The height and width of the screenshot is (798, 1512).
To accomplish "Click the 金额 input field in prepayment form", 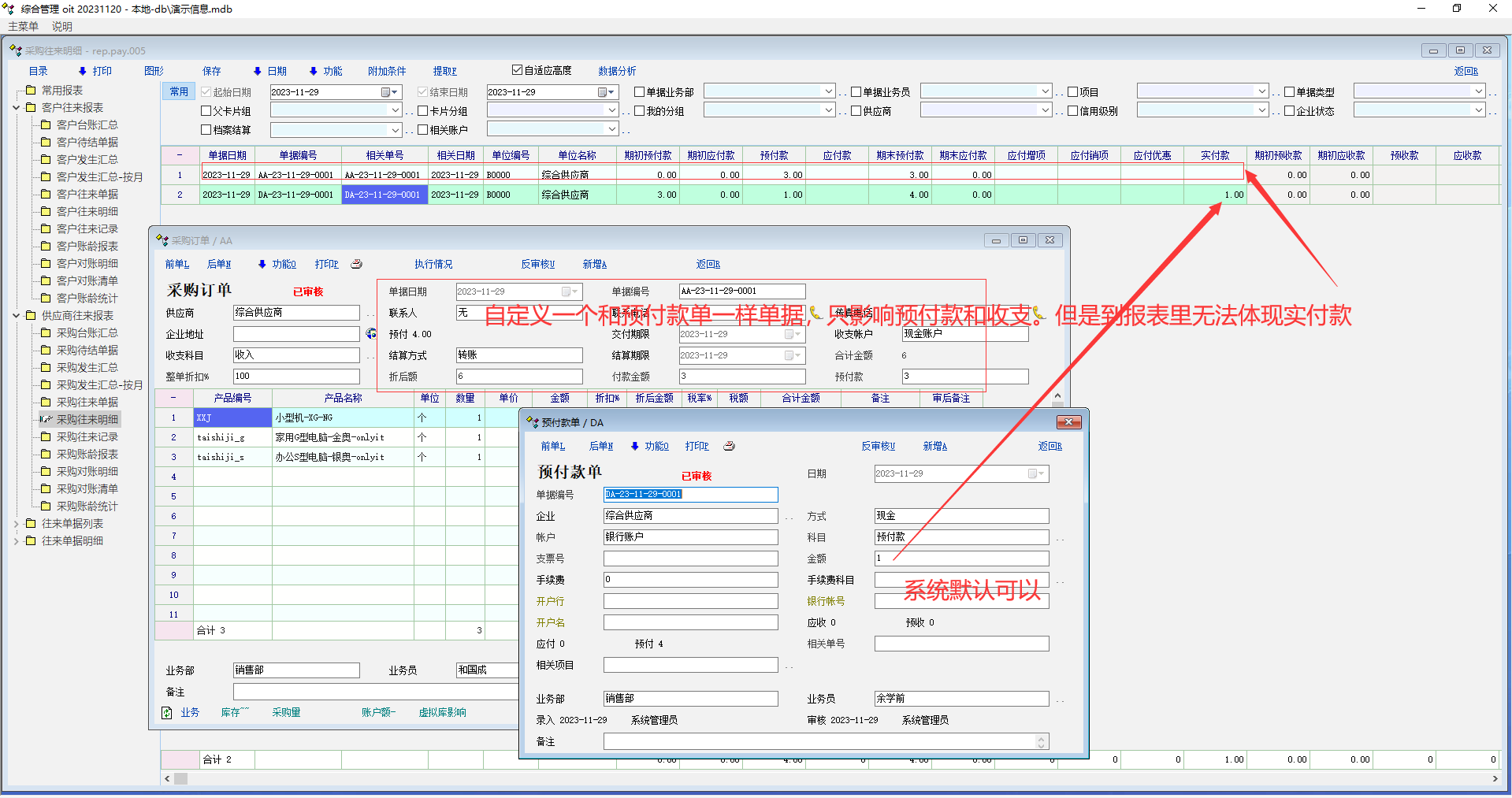I will (960, 559).
